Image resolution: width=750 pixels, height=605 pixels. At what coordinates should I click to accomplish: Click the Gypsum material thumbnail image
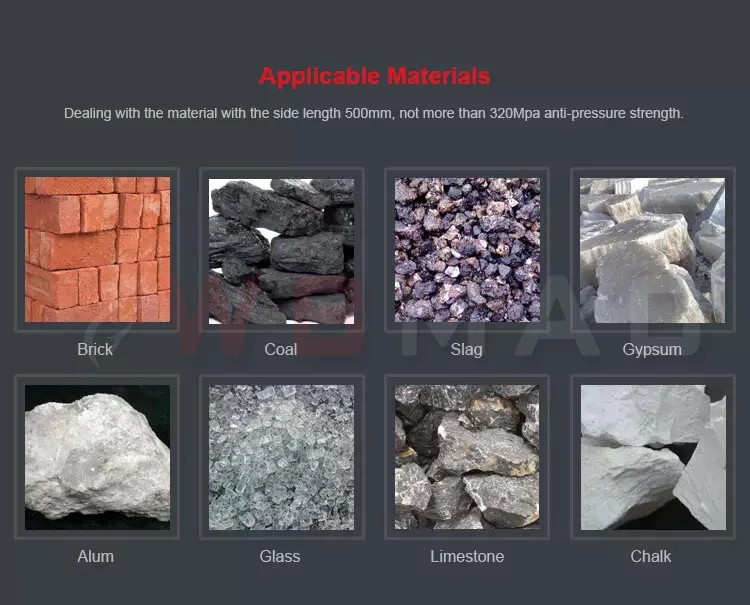point(652,250)
